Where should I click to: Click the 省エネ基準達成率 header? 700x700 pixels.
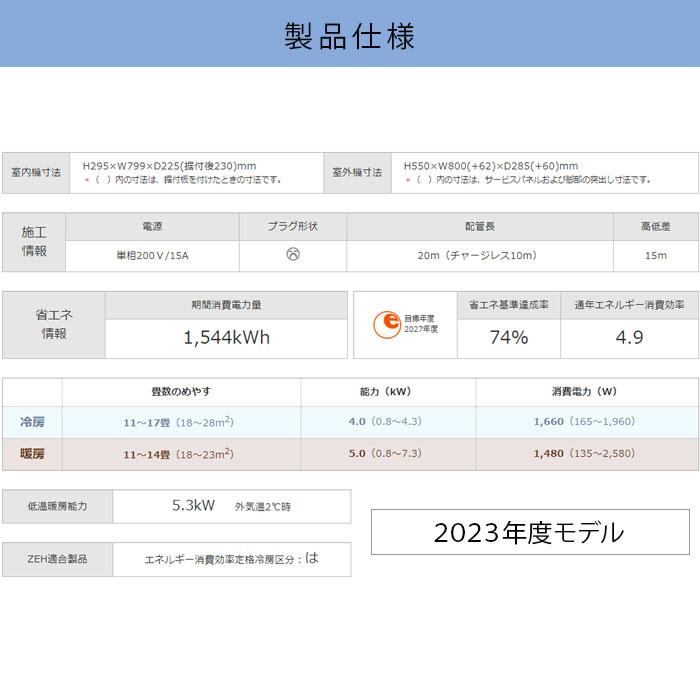tap(508, 305)
